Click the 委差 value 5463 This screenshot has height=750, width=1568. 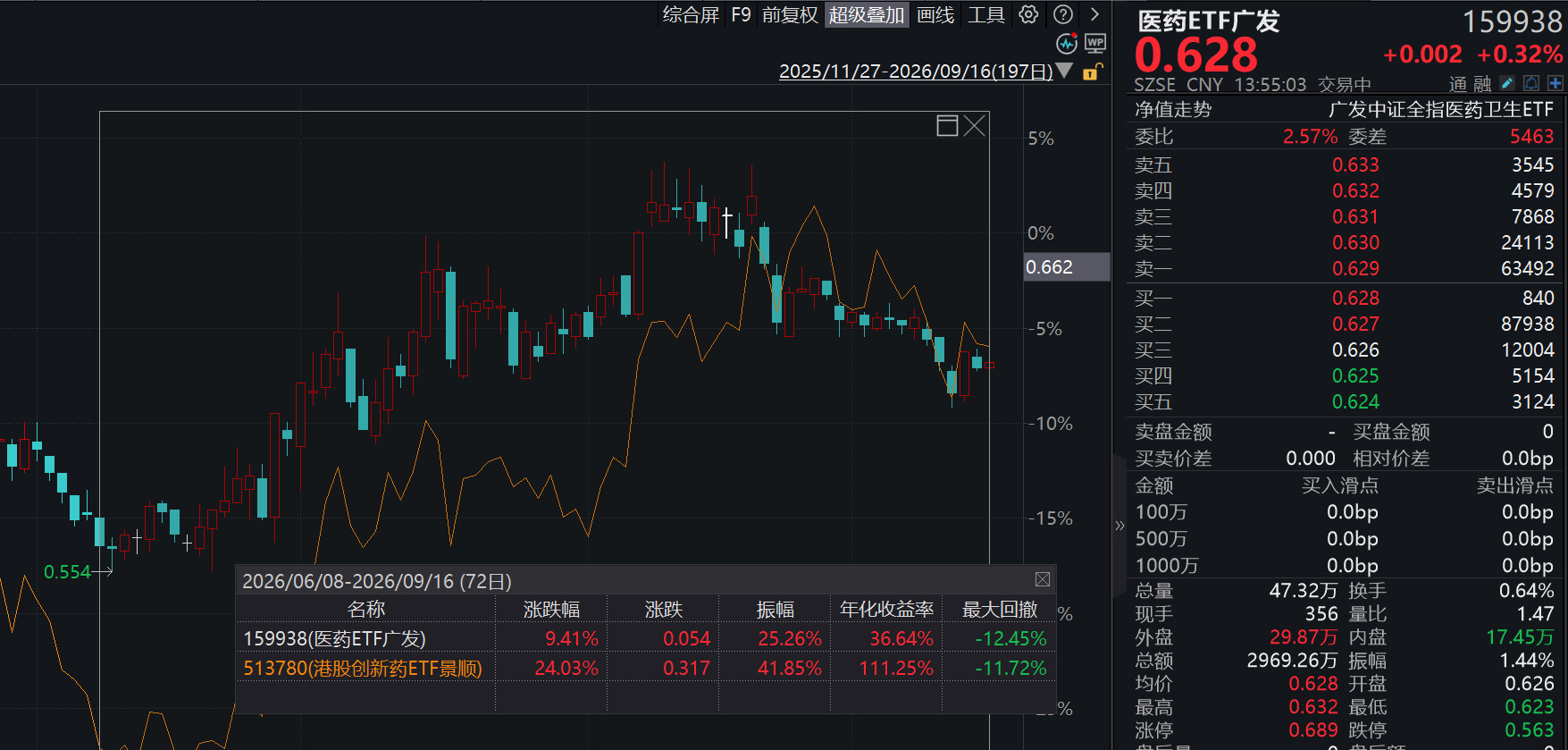(1532, 136)
